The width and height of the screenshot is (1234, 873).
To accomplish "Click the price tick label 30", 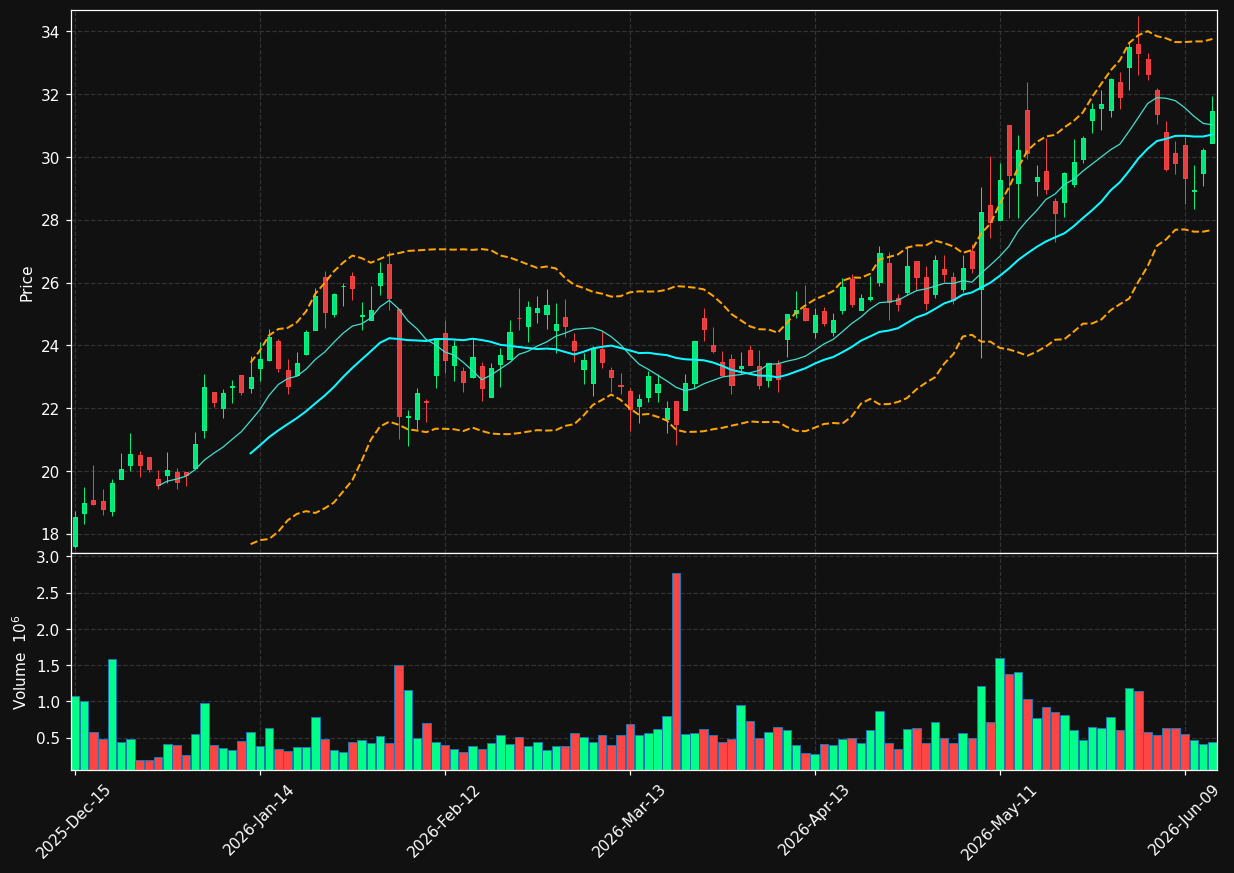I will pyautogui.click(x=50, y=158).
